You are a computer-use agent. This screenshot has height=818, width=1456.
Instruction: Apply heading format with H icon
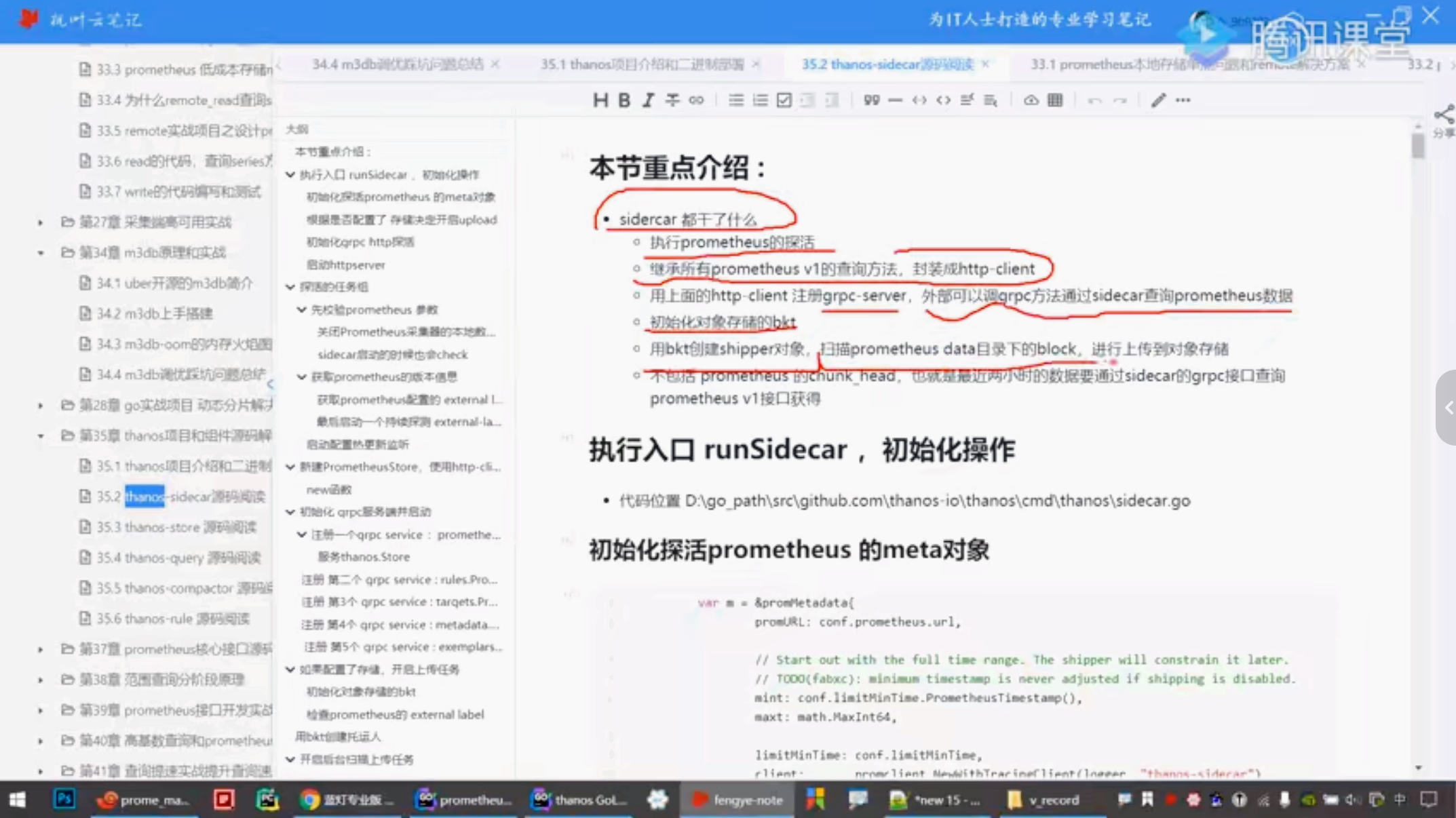600,100
